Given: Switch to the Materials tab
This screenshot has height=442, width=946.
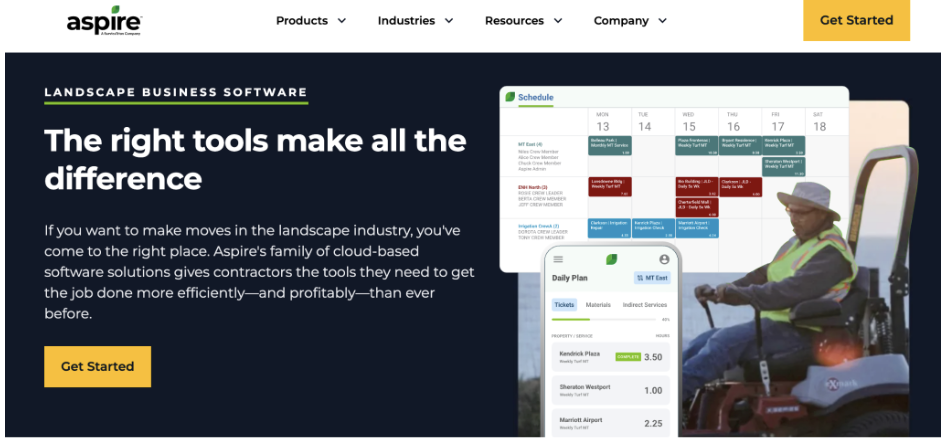Looking at the screenshot, I should [x=598, y=305].
